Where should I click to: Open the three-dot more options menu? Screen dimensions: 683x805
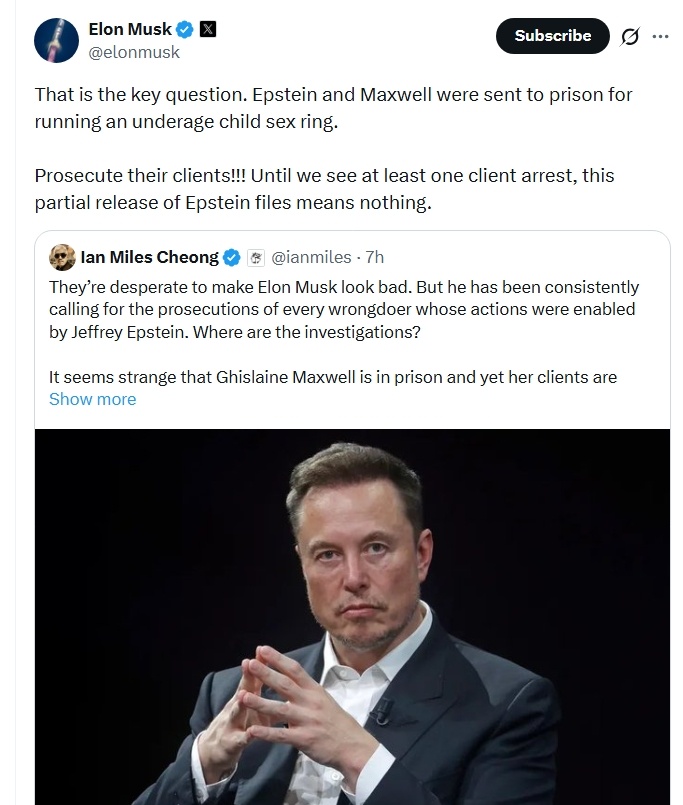point(660,37)
